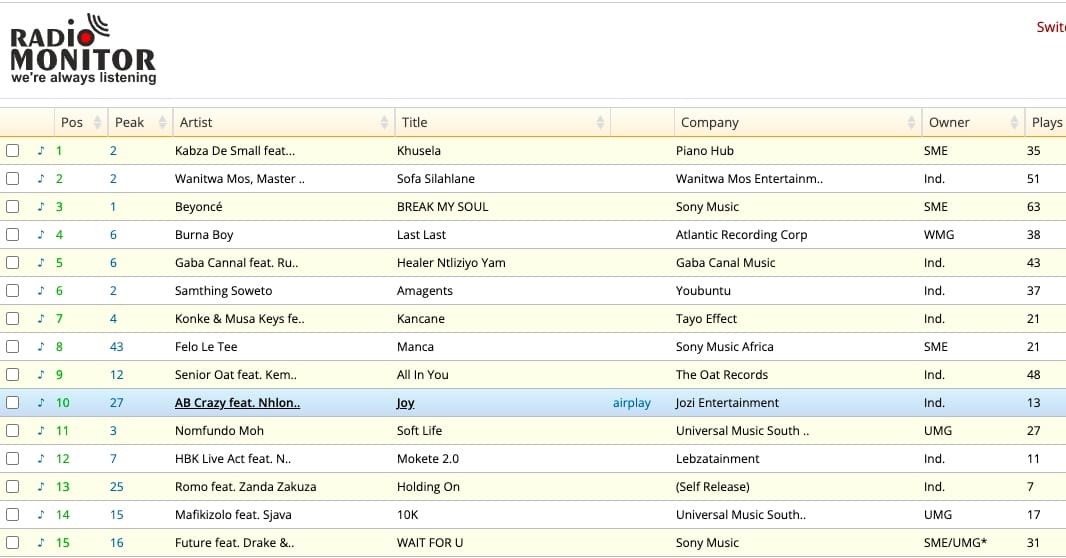1066x558 pixels.
Task: Click The Oat Records company cell
Action: (x=722, y=374)
